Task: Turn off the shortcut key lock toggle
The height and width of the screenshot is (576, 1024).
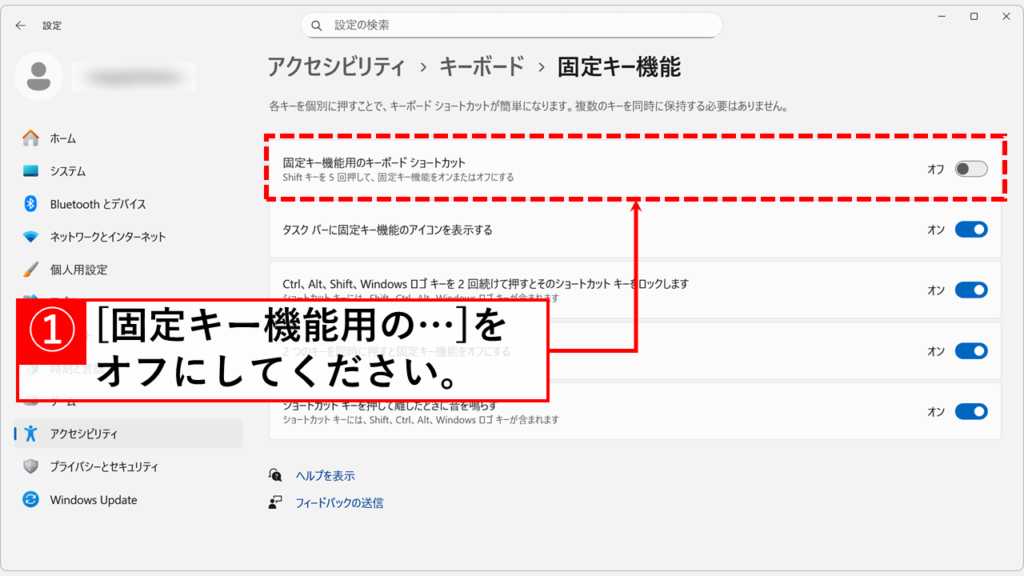Action: pos(970,290)
